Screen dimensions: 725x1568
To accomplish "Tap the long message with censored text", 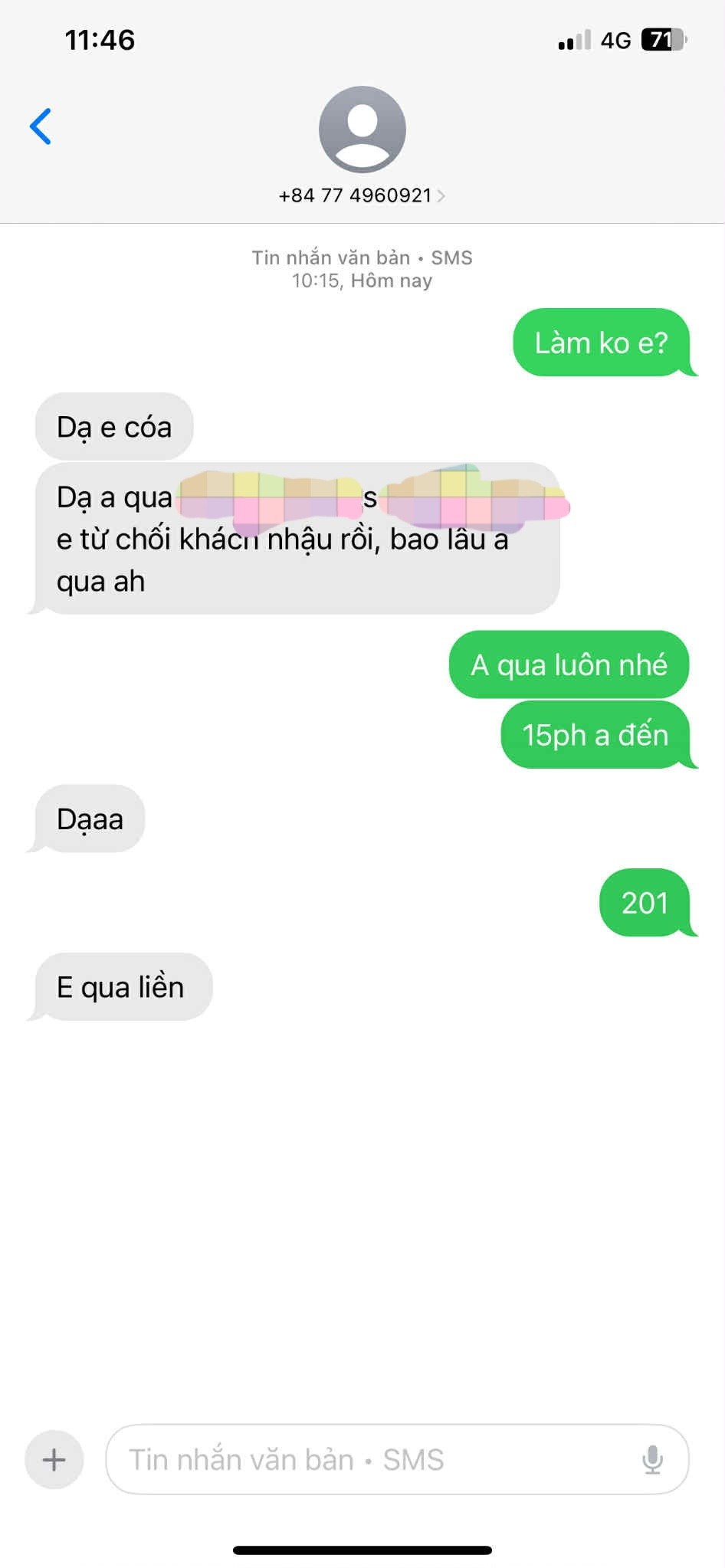I will click(294, 539).
